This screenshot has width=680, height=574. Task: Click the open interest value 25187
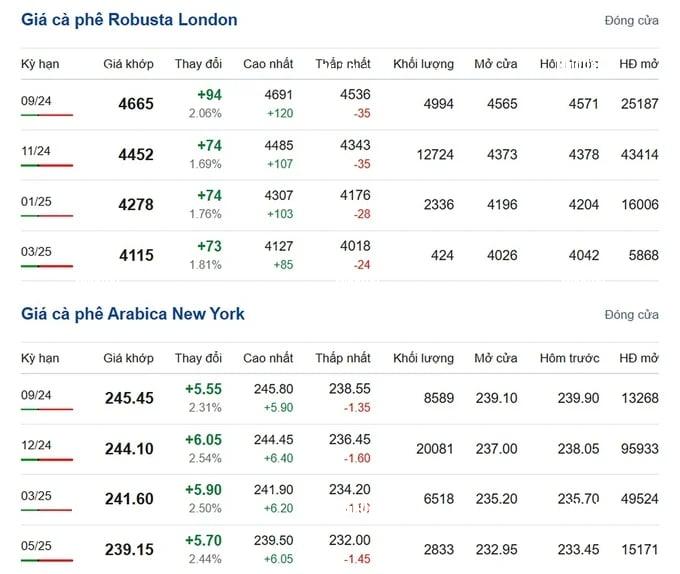[640, 104]
